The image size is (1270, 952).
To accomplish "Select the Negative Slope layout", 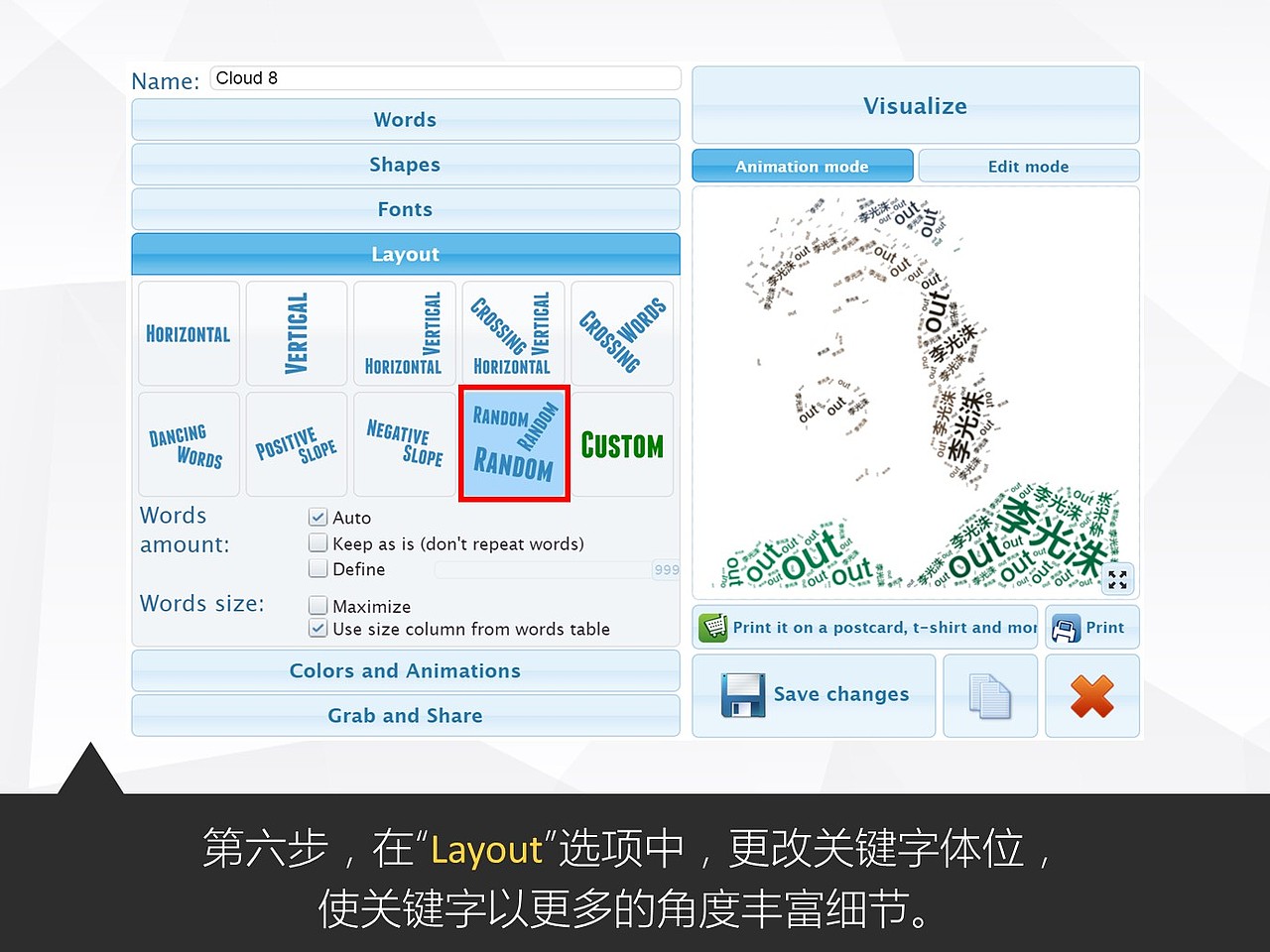I will pos(404,443).
